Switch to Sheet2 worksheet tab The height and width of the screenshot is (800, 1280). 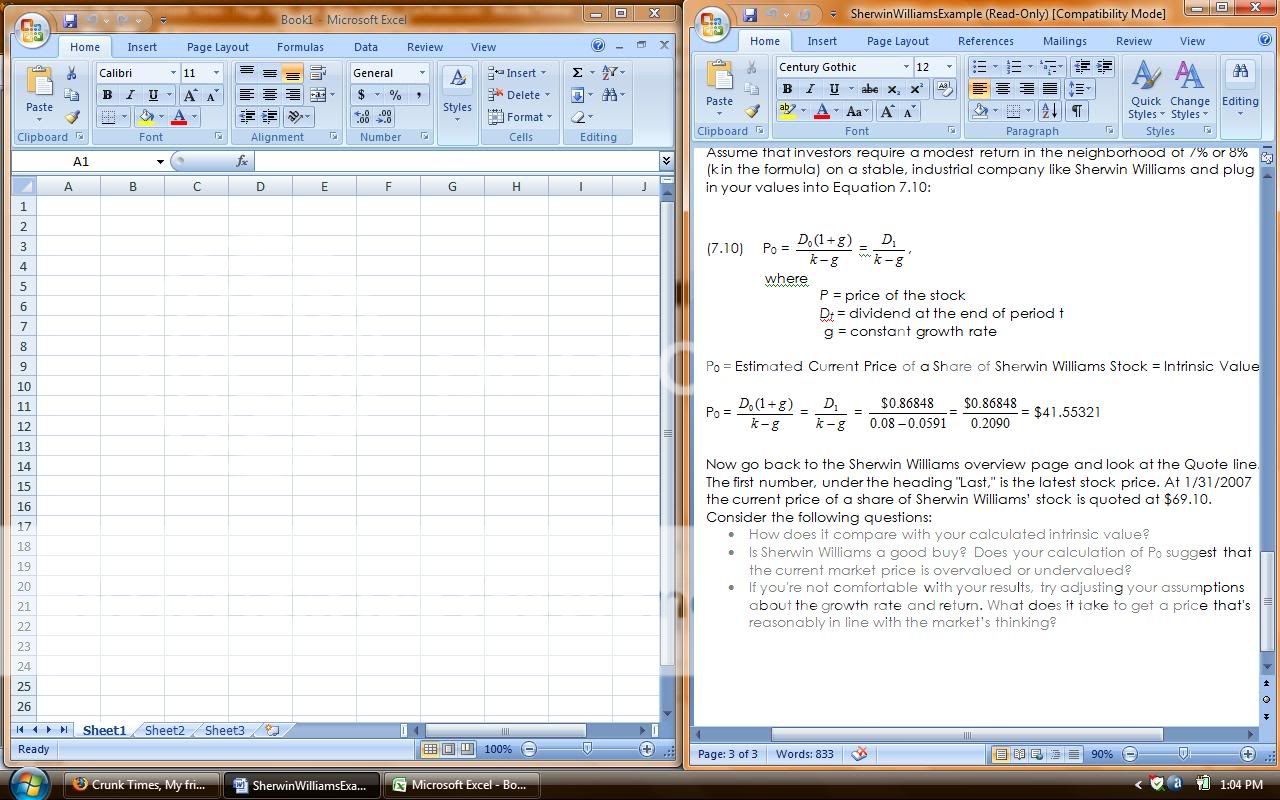[165, 731]
